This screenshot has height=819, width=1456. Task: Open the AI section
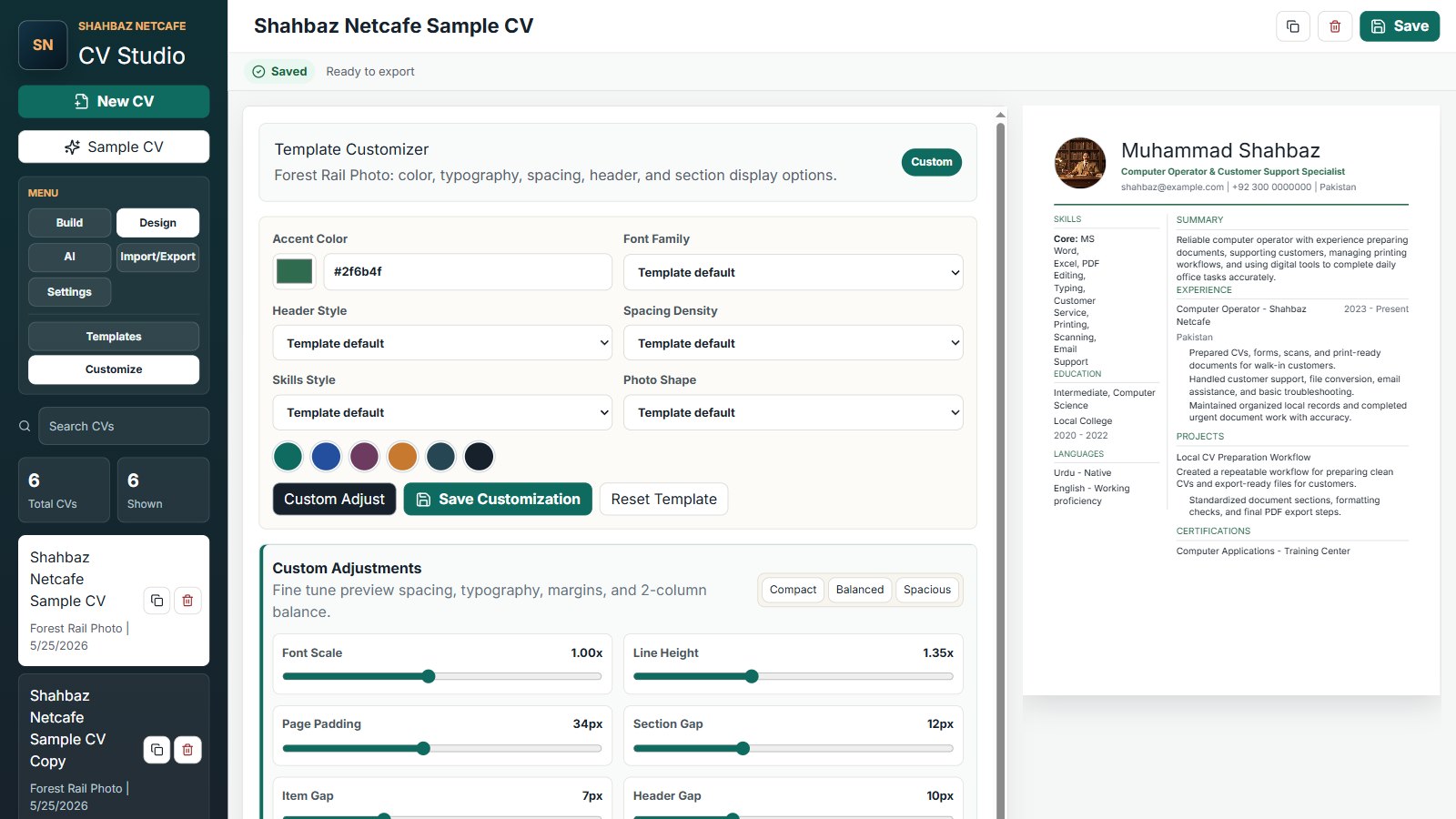[x=69, y=257]
